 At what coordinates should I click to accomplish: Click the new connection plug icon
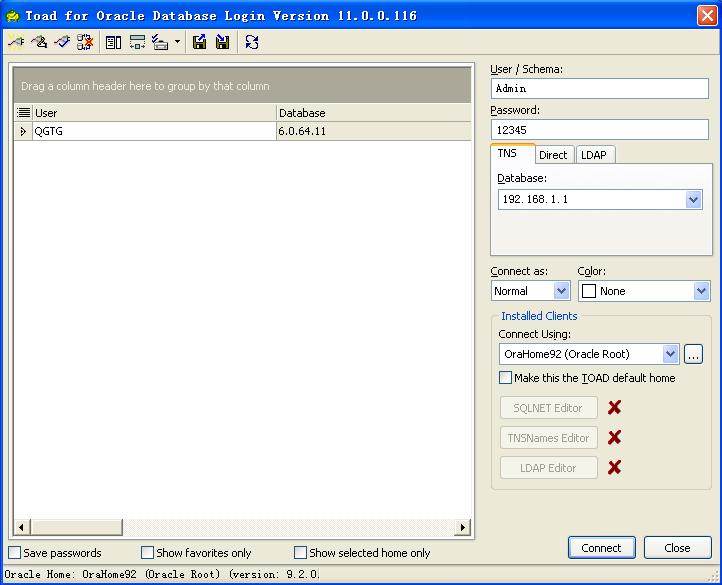(16, 42)
